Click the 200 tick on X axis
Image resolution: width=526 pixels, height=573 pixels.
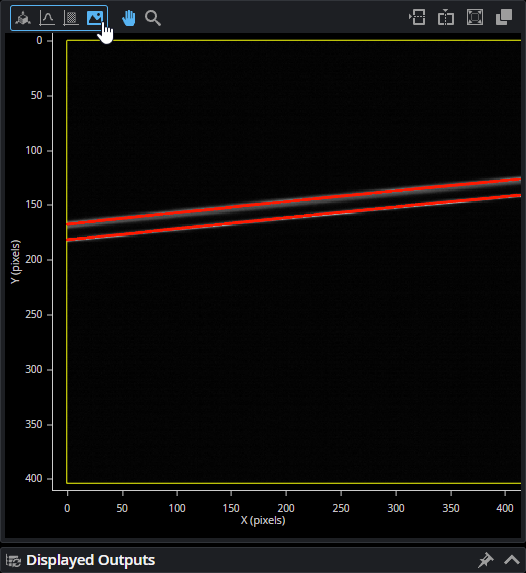pos(286,508)
